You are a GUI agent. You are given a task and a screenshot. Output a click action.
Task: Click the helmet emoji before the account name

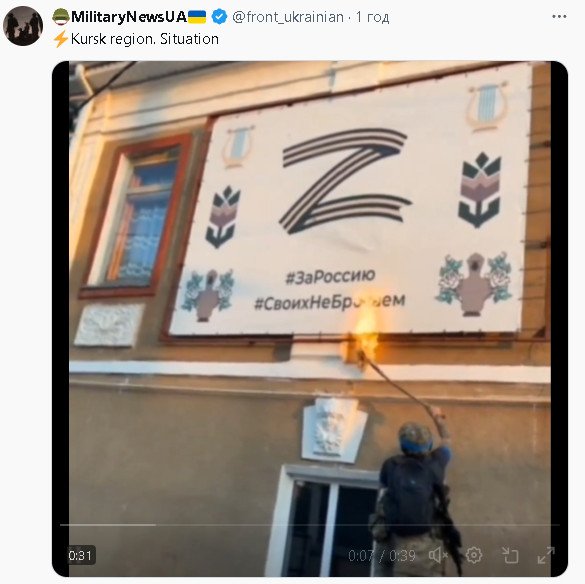pyautogui.click(x=61, y=17)
